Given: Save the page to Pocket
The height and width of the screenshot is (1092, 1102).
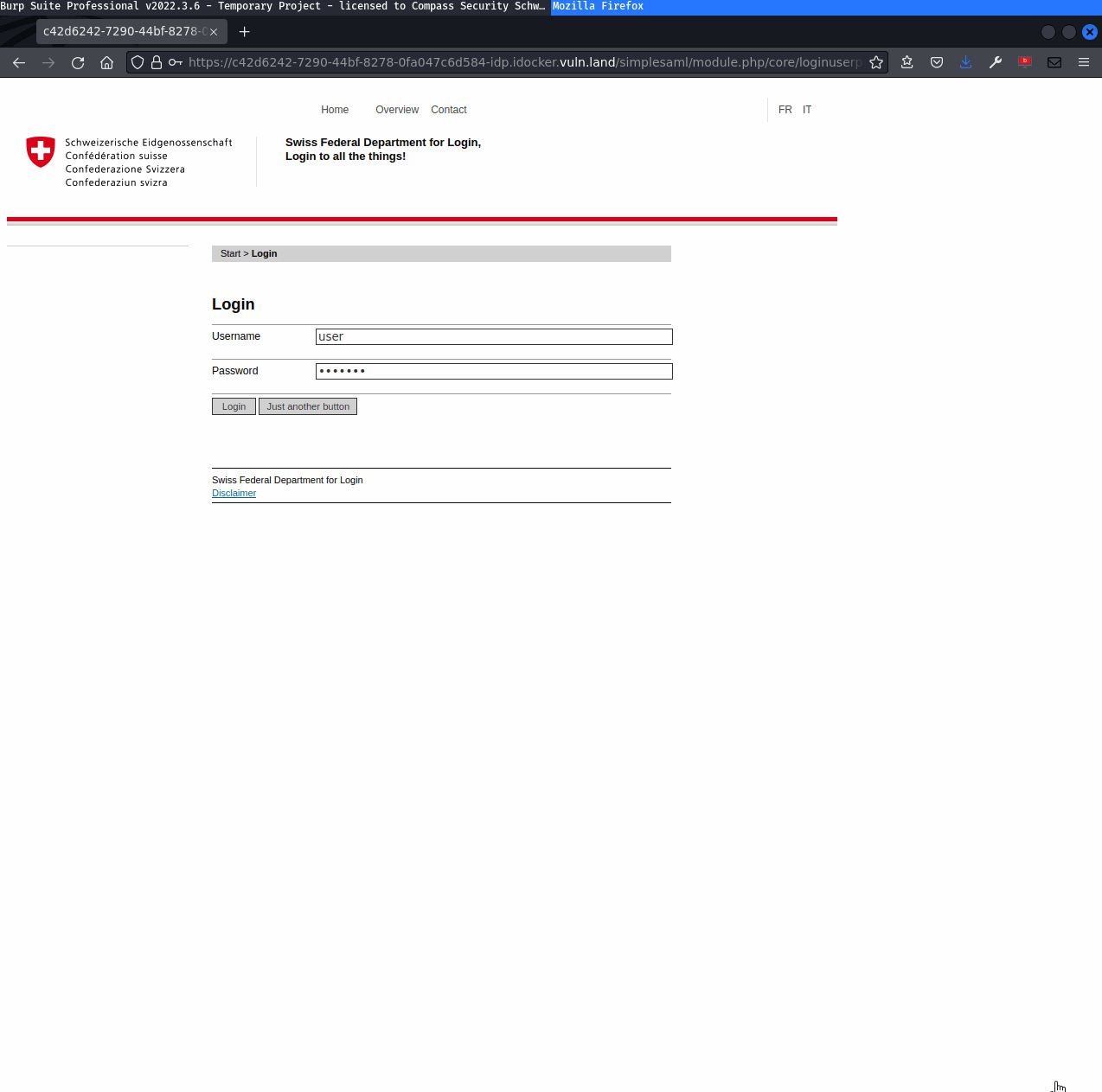Looking at the screenshot, I should click(937, 62).
